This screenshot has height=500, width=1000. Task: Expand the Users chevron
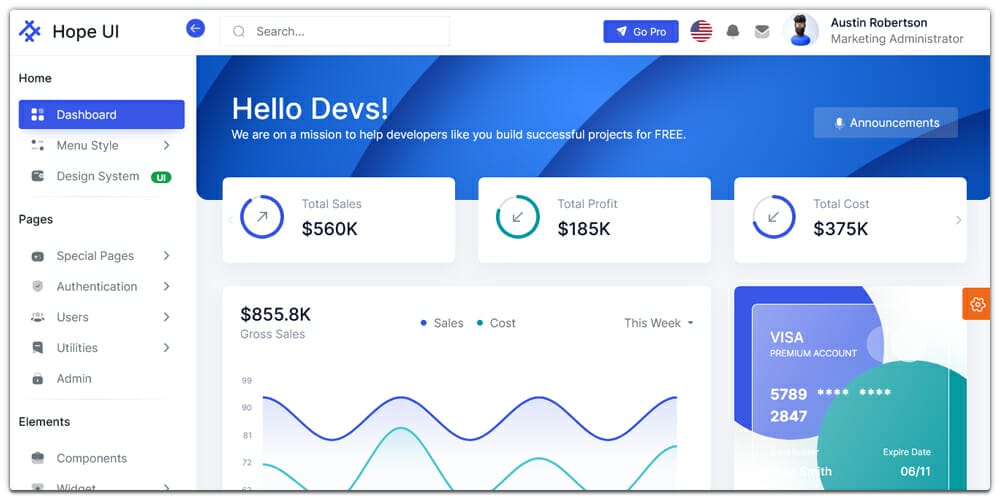[166, 317]
